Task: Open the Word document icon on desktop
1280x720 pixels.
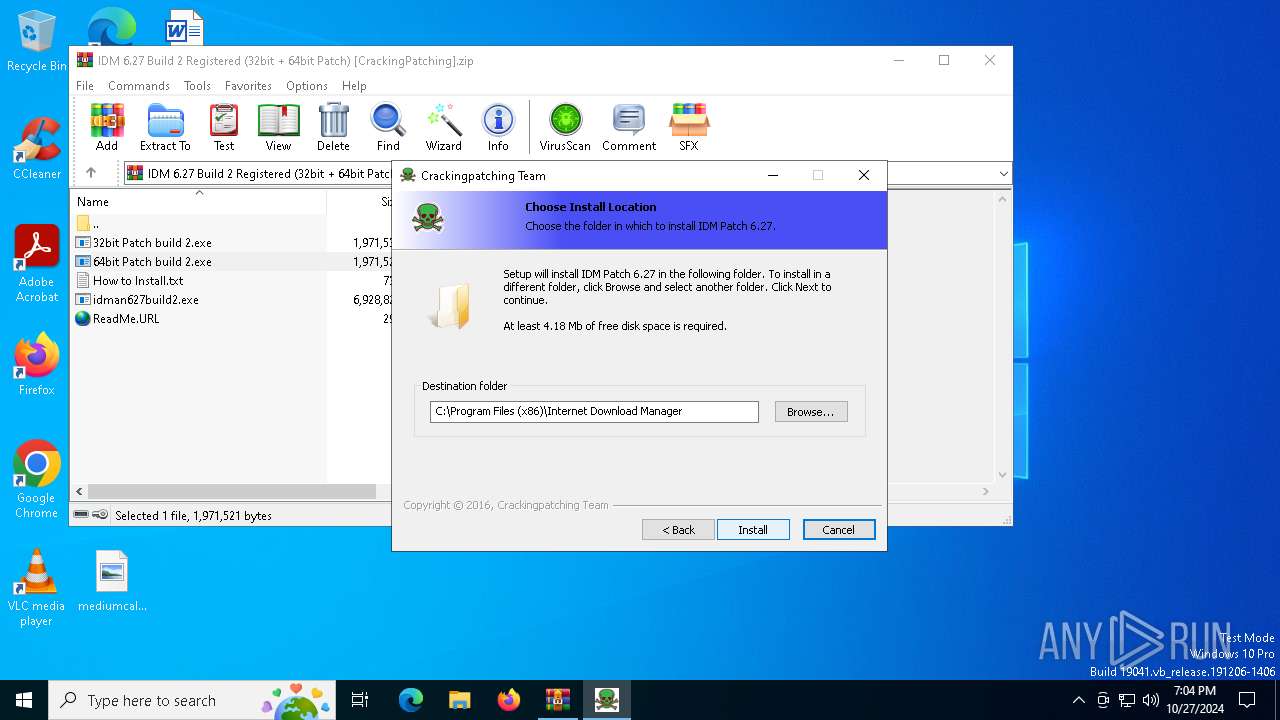Action: click(184, 27)
